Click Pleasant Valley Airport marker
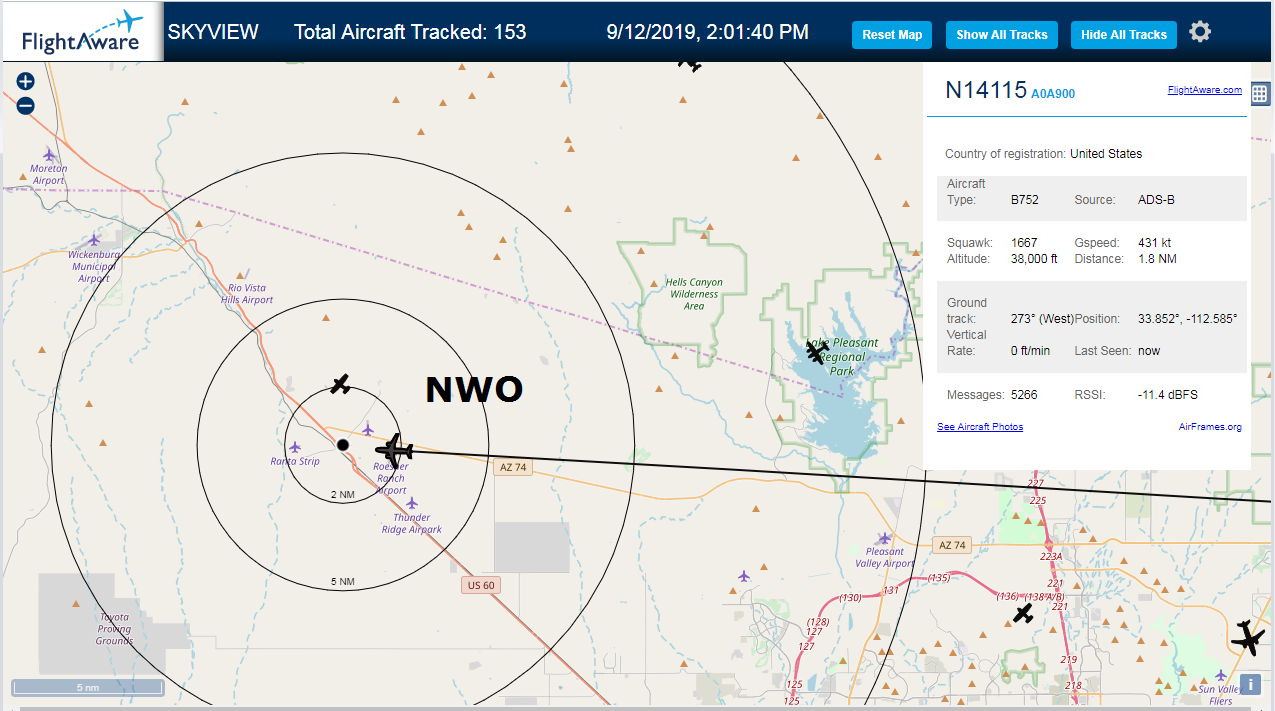Image resolution: width=1275 pixels, height=711 pixels. [x=883, y=538]
